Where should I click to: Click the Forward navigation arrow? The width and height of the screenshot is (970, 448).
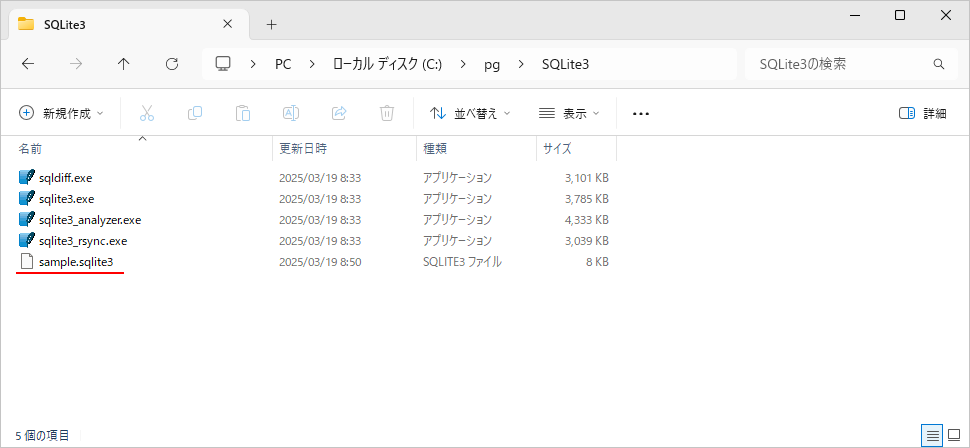point(76,64)
